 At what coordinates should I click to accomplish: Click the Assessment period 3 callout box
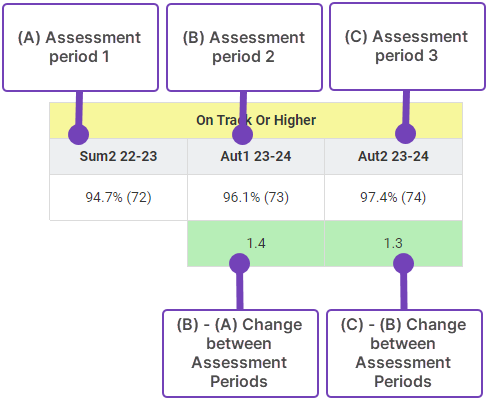407,47
